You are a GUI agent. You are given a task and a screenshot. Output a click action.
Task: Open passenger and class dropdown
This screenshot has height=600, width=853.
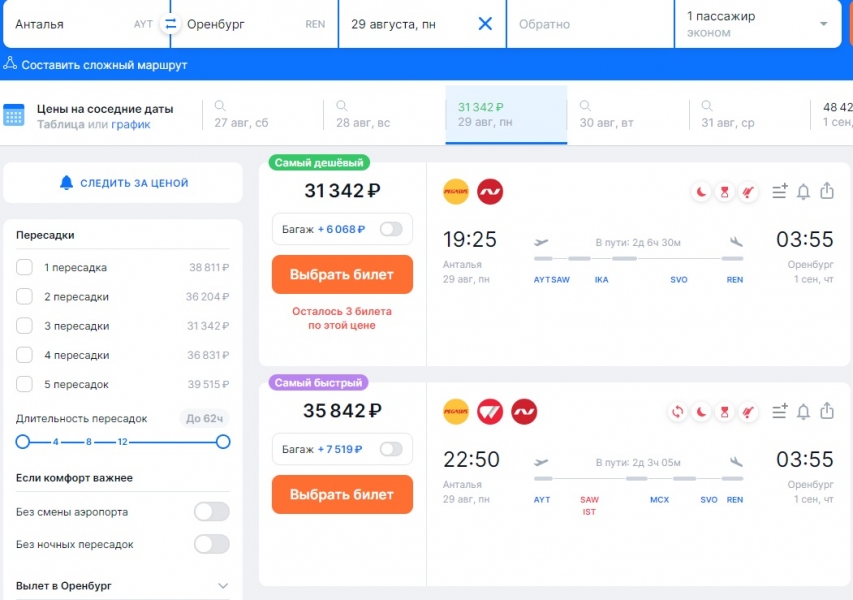(757, 24)
